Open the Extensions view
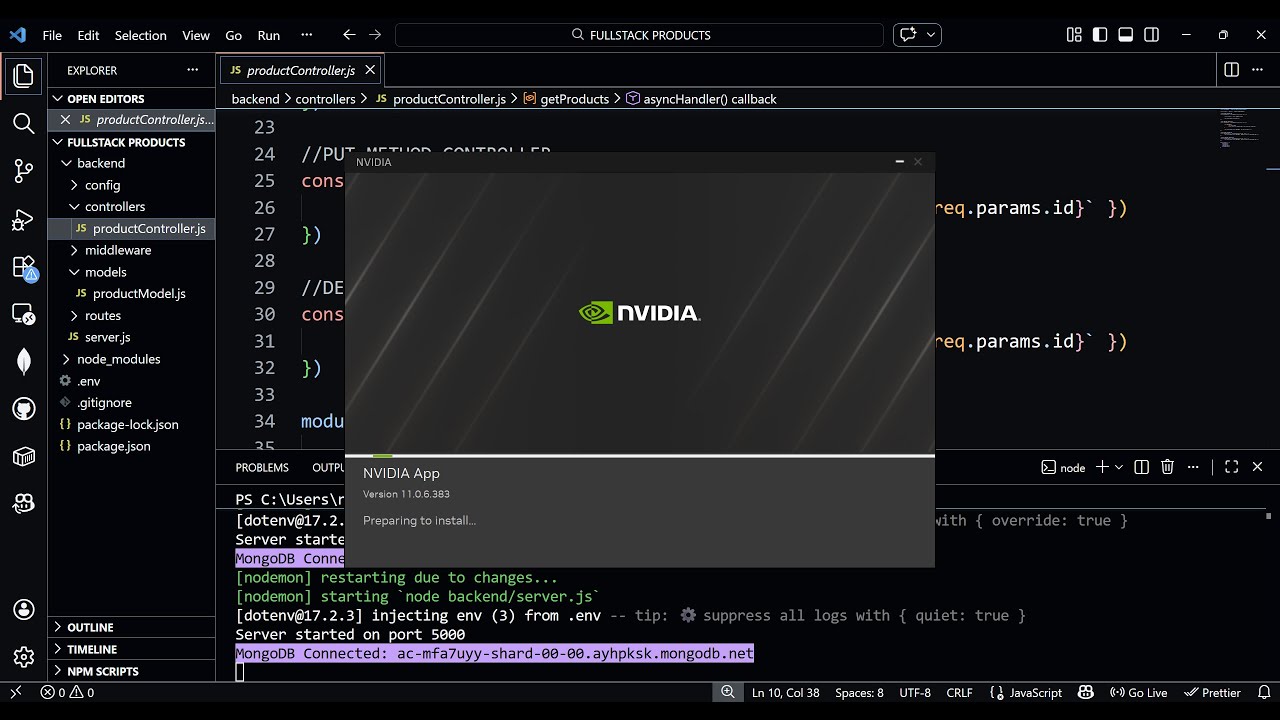Viewport: 1280px width, 720px height. (x=24, y=267)
